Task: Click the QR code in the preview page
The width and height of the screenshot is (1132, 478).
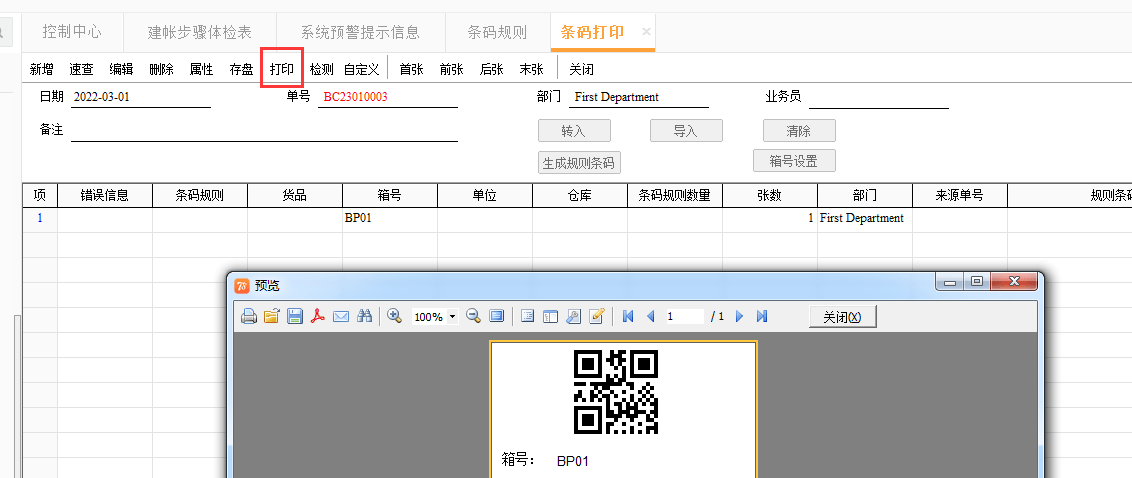Action: (x=616, y=391)
